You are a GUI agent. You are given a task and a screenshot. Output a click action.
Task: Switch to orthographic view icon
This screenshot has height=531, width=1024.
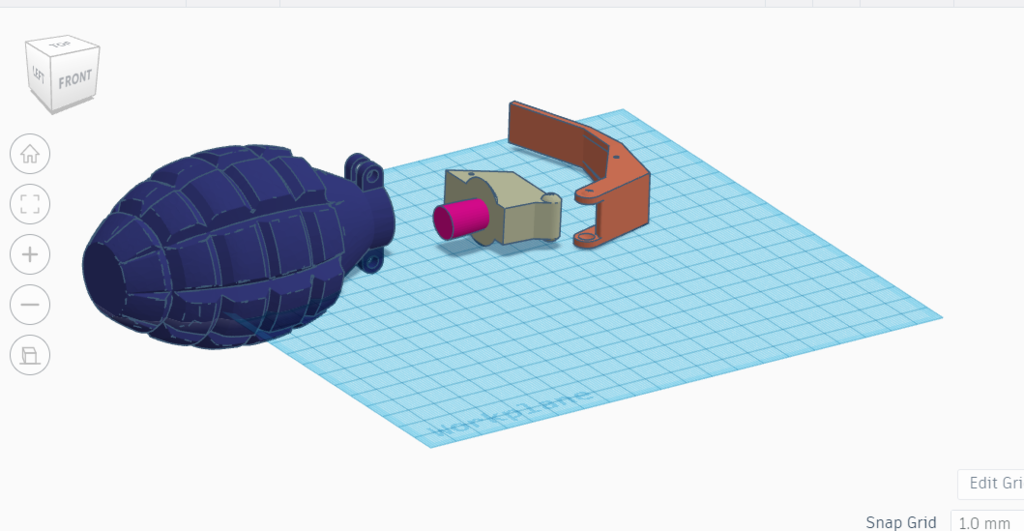[30, 355]
